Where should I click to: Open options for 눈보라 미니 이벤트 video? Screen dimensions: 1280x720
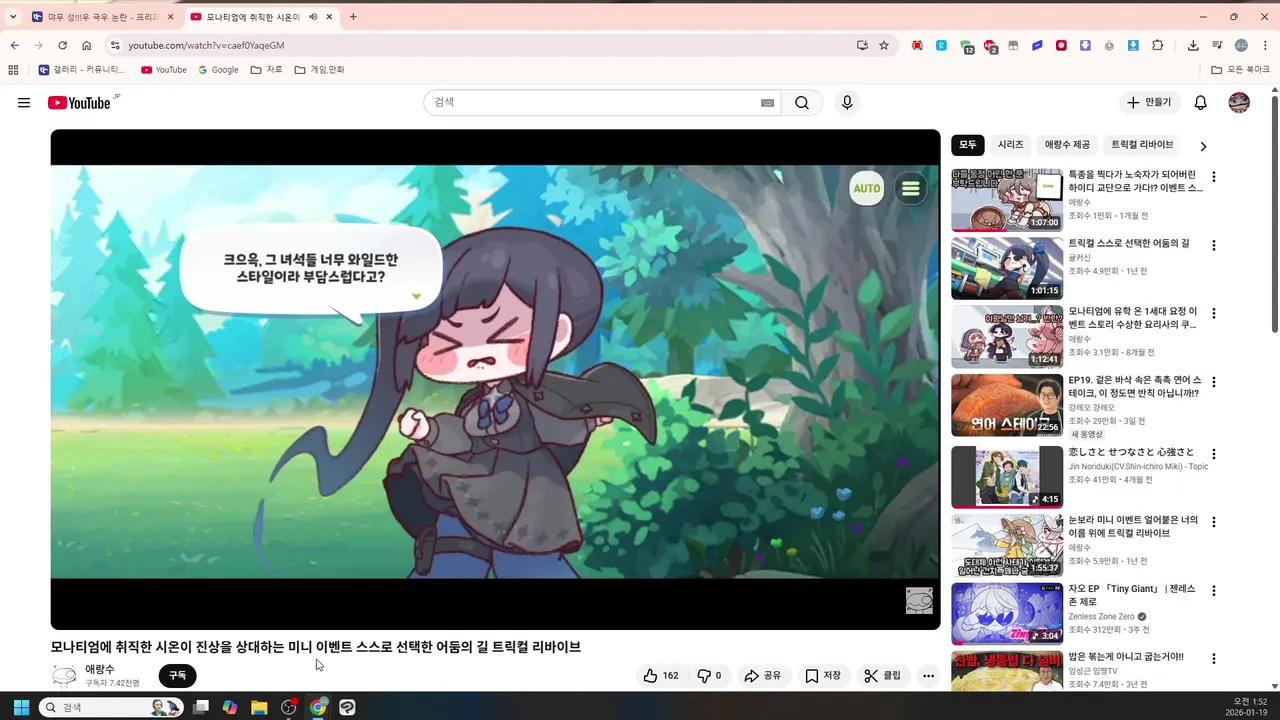pyautogui.click(x=1214, y=522)
